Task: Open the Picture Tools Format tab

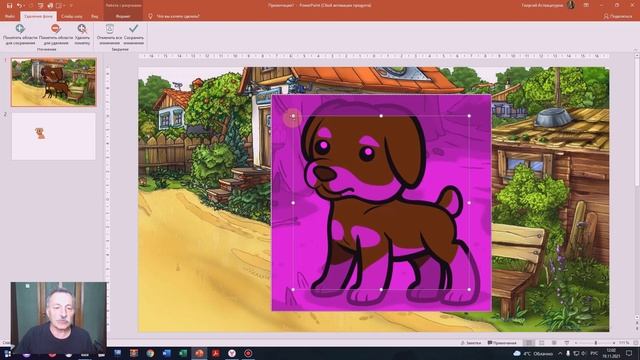Action: [x=122, y=16]
